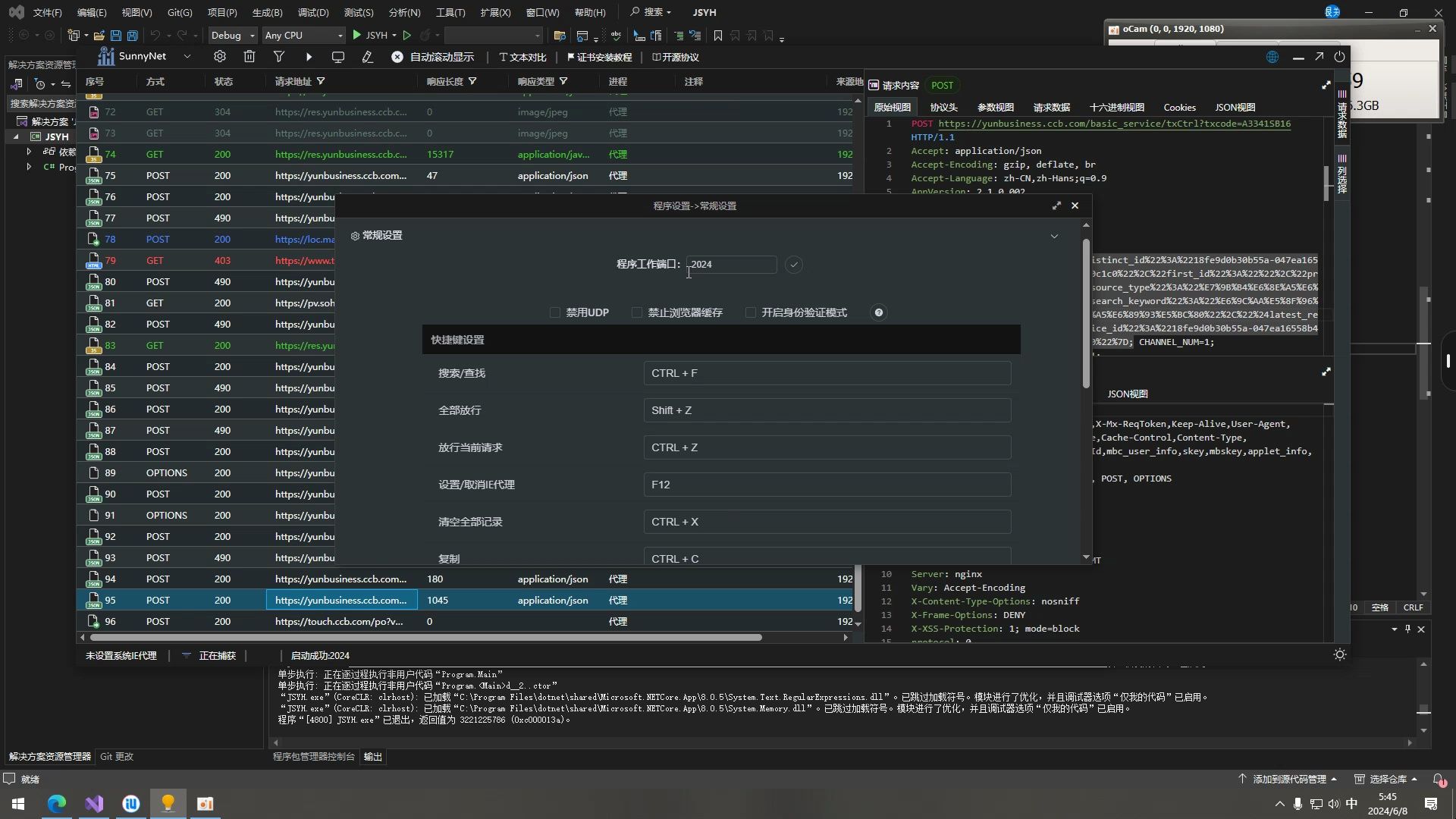Collapse the 常规设置 section chevron
This screenshot has height=819, width=1456.
click(x=1054, y=236)
